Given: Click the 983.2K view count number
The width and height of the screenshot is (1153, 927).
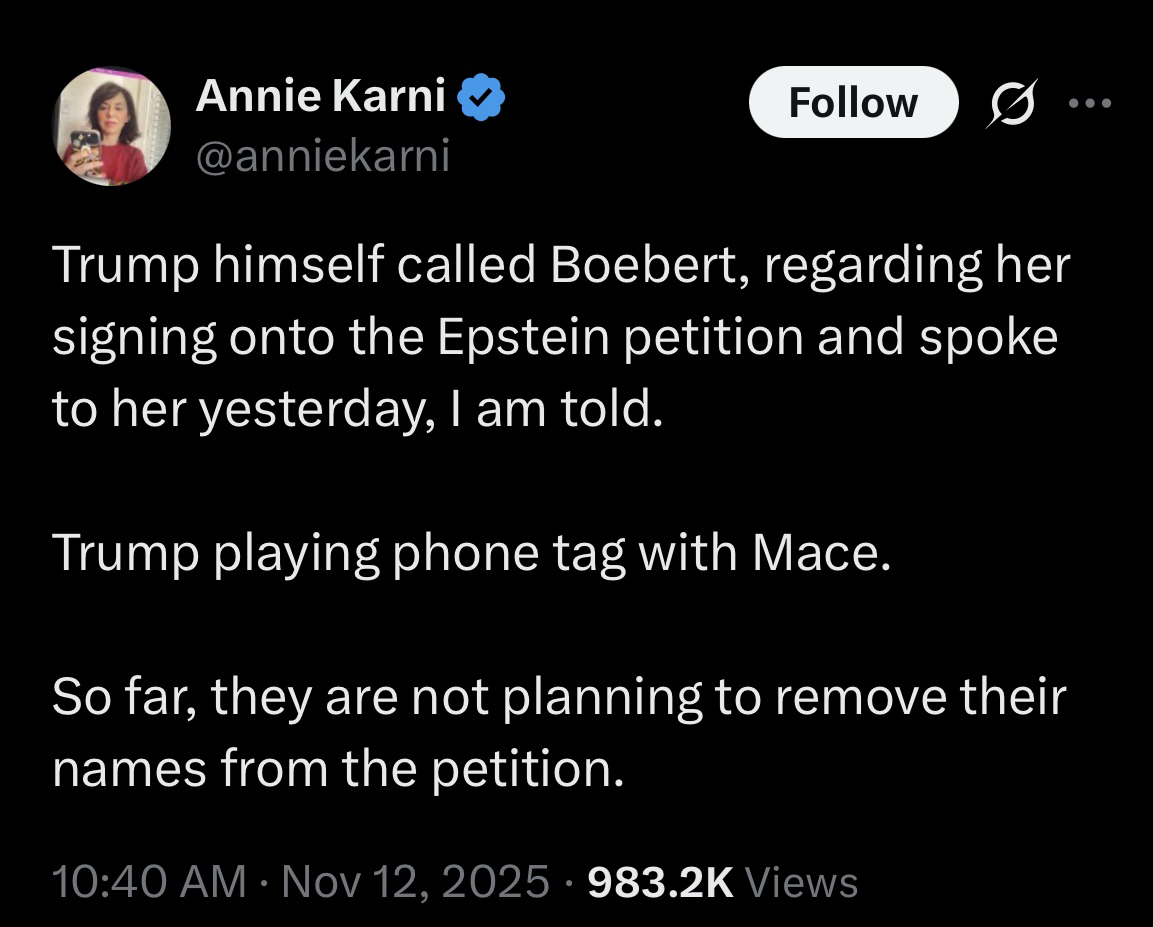Looking at the screenshot, I should pos(661,881).
